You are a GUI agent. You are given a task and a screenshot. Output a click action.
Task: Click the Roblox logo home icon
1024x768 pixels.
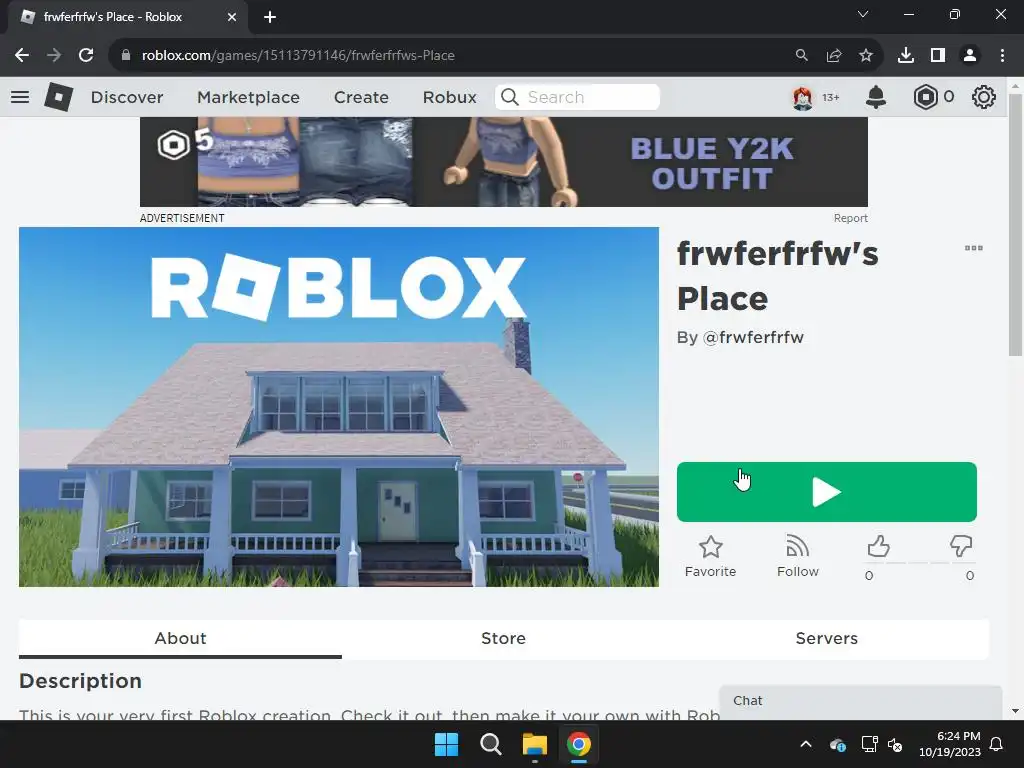58,97
